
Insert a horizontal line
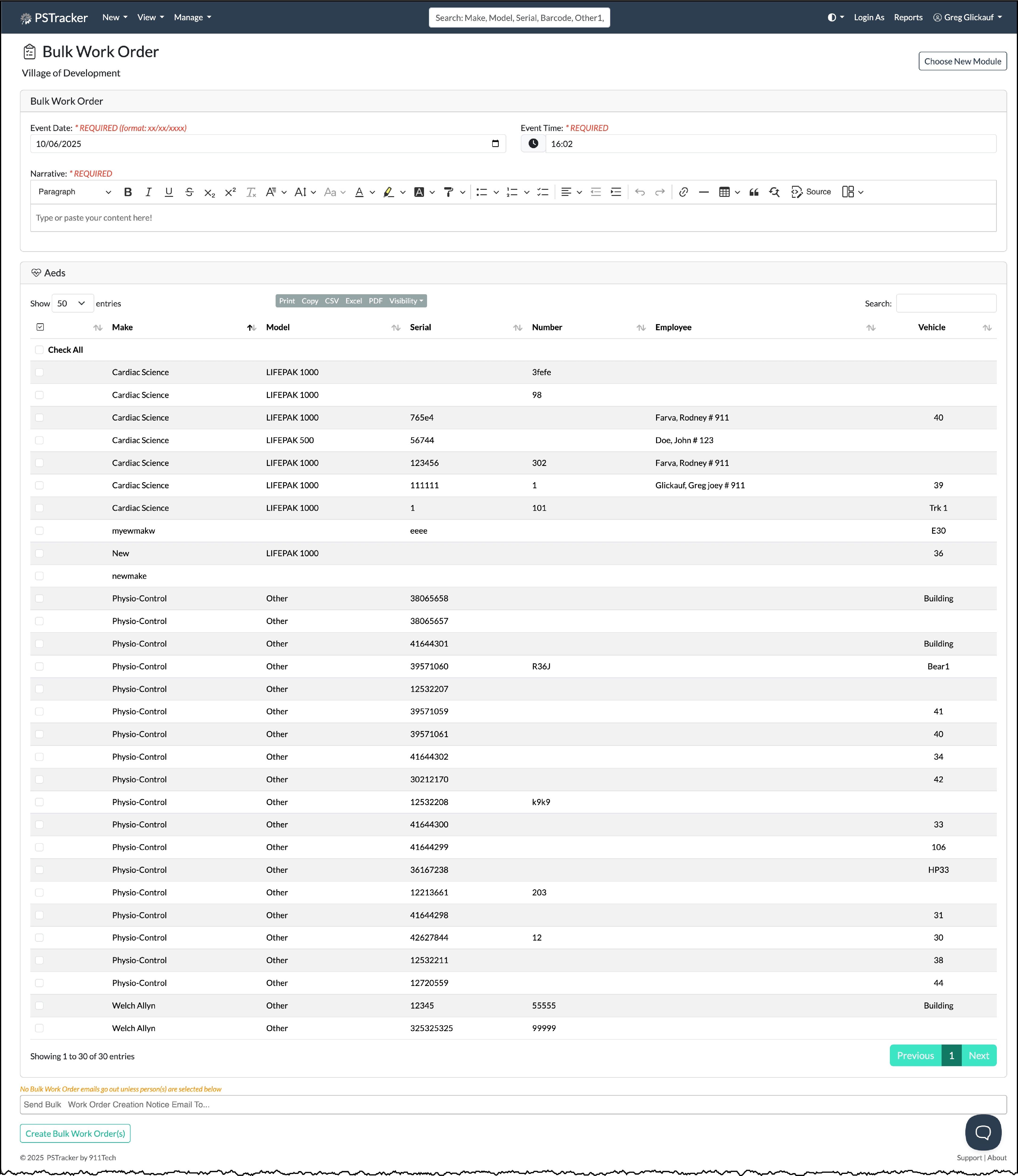coord(703,192)
